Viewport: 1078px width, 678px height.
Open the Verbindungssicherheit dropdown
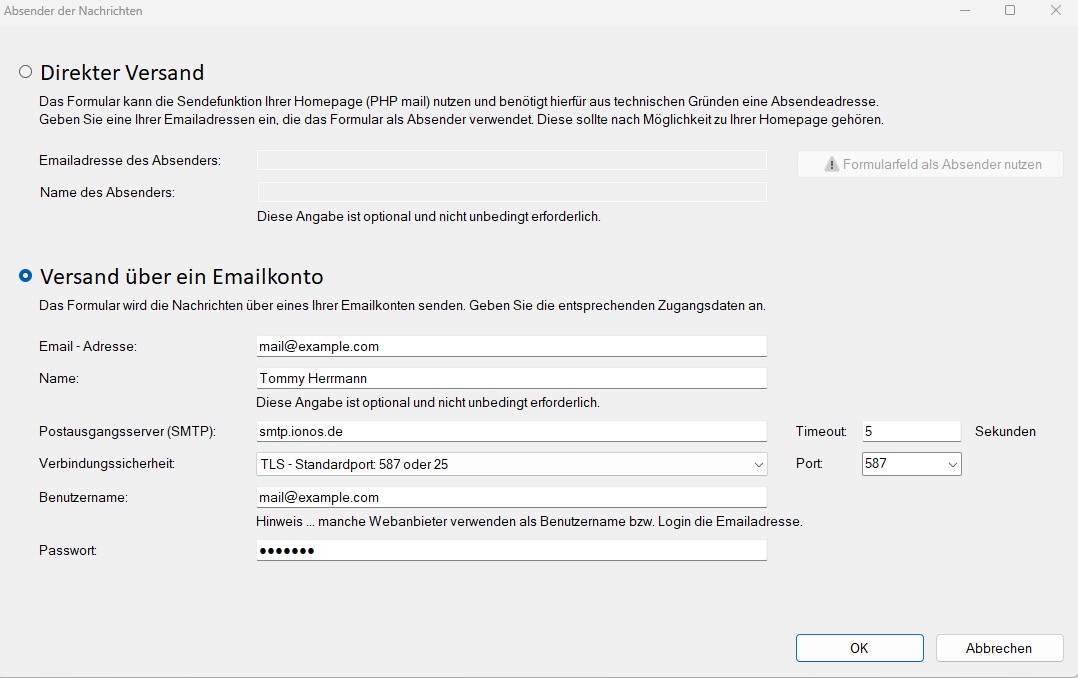click(511, 464)
